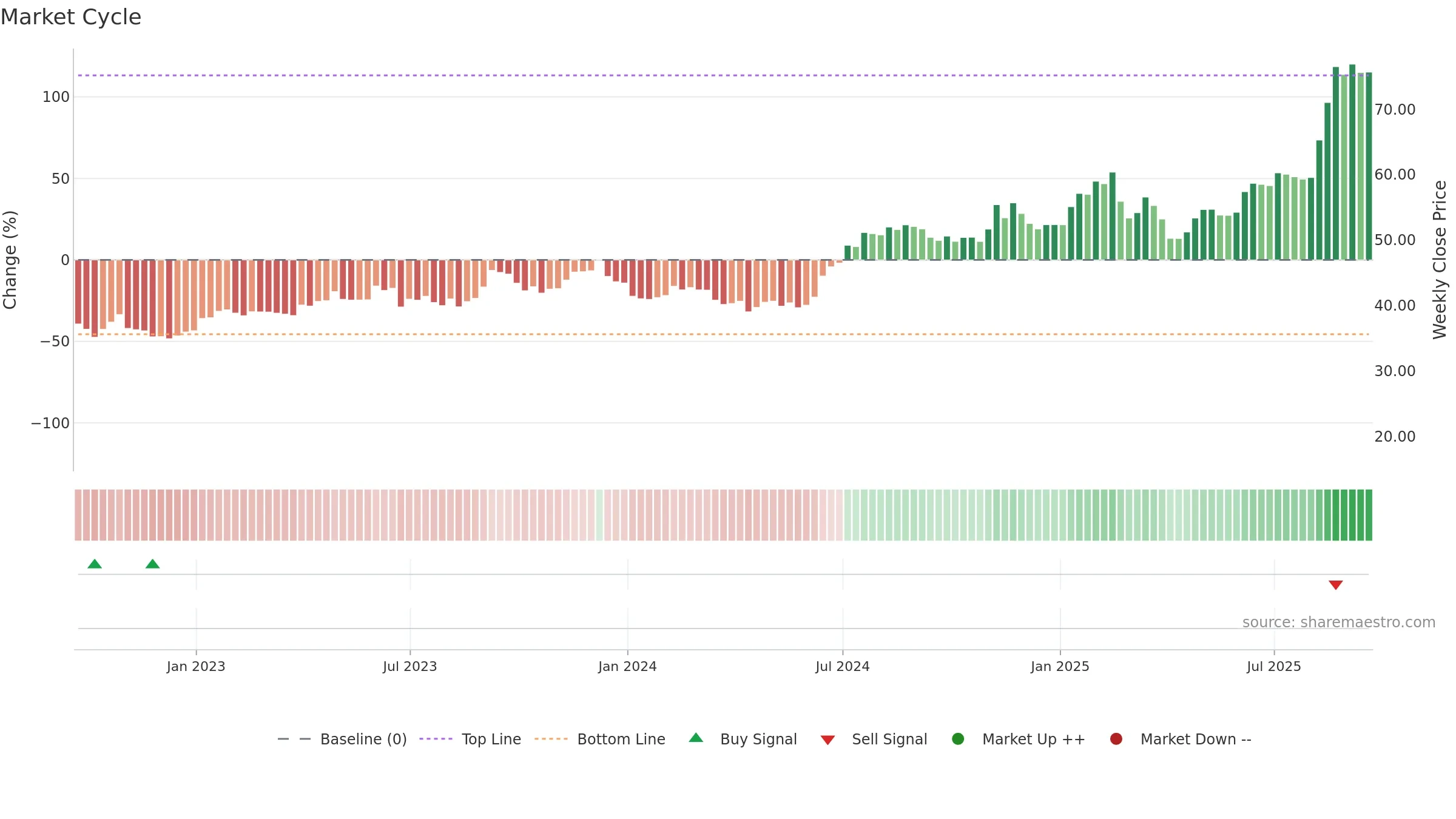
Task: Click the 60.00 price tick label
Action: [1395, 175]
